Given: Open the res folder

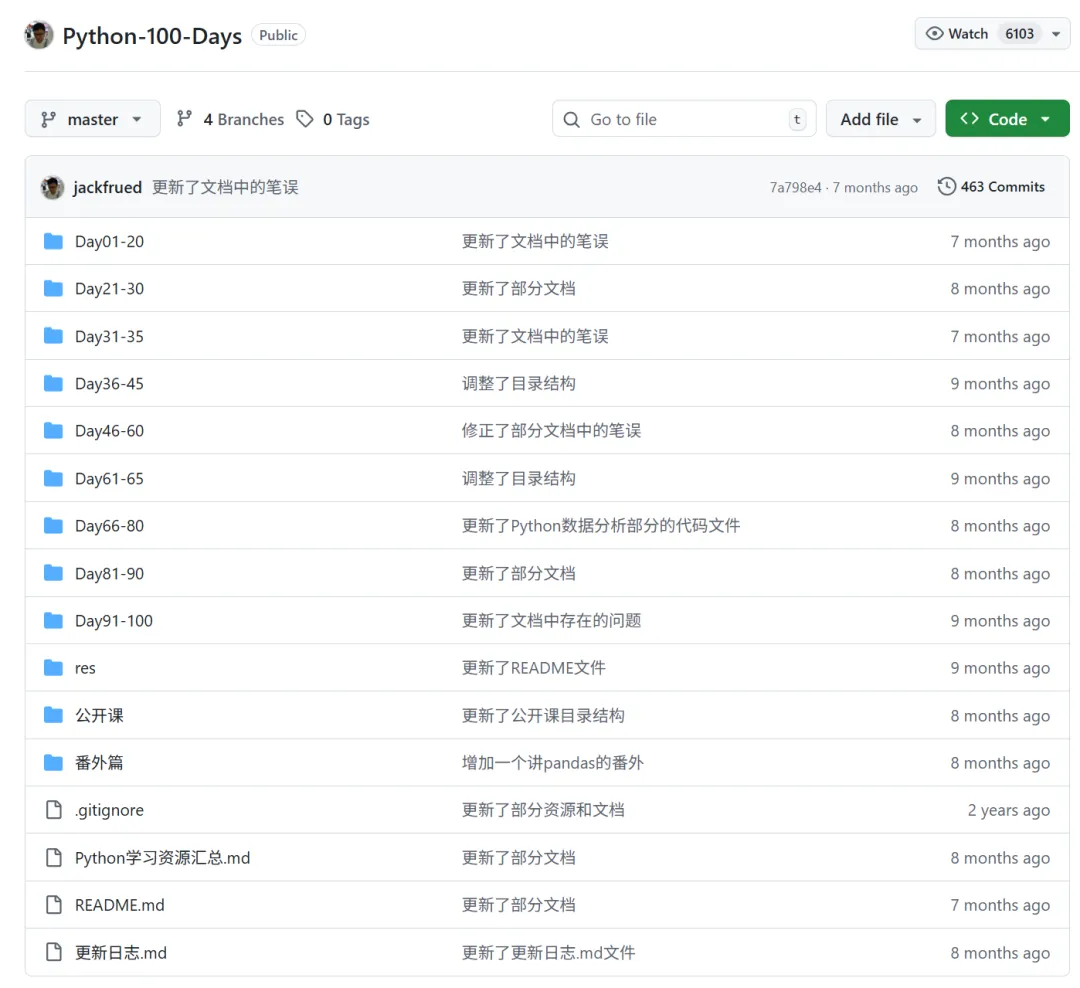Looking at the screenshot, I should click(x=85, y=668).
